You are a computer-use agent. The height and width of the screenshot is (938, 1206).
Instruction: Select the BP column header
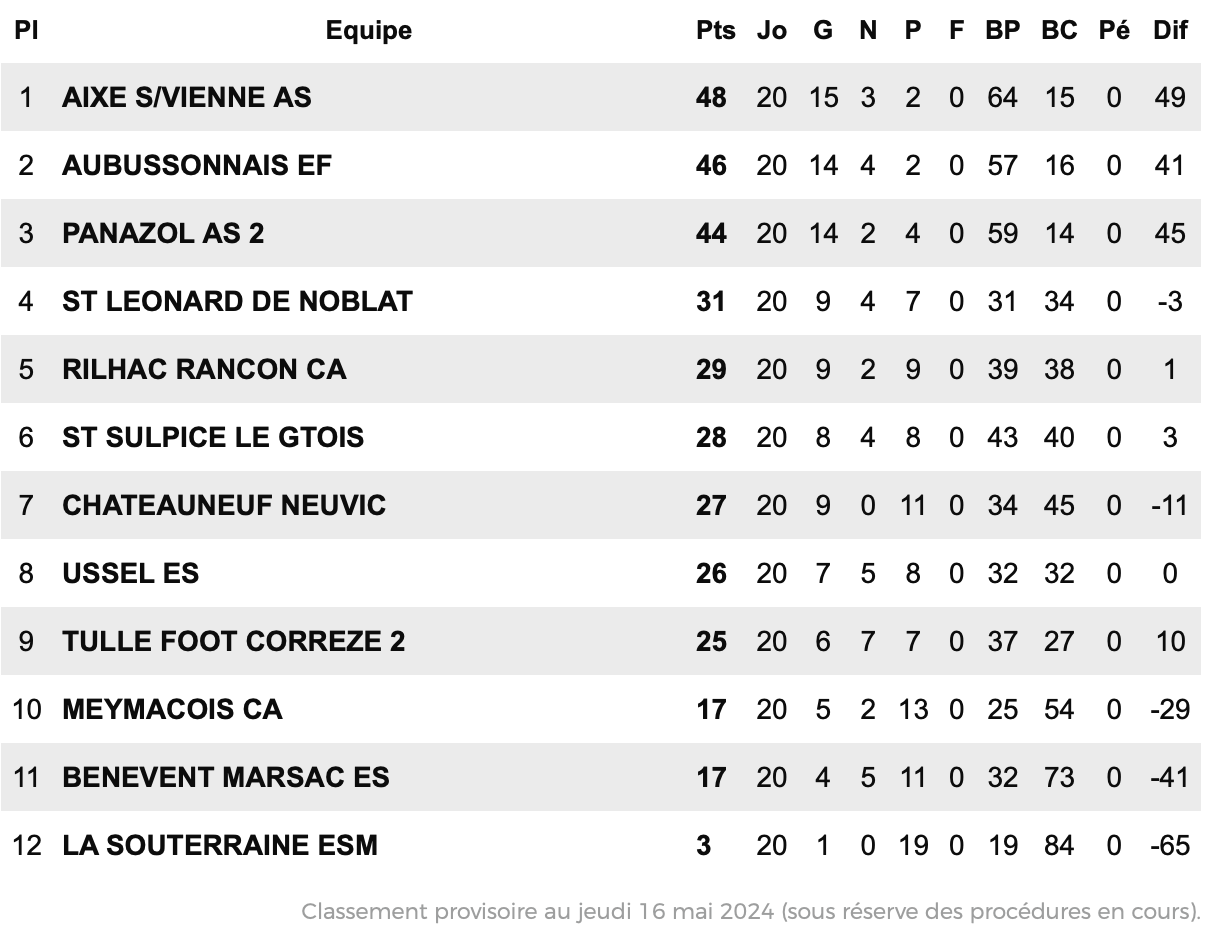tap(1002, 31)
